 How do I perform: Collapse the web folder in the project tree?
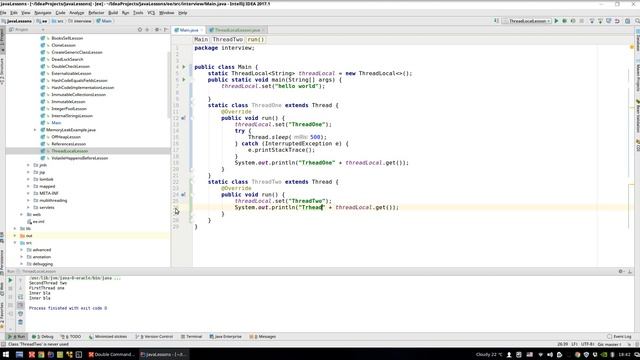tap(22, 214)
